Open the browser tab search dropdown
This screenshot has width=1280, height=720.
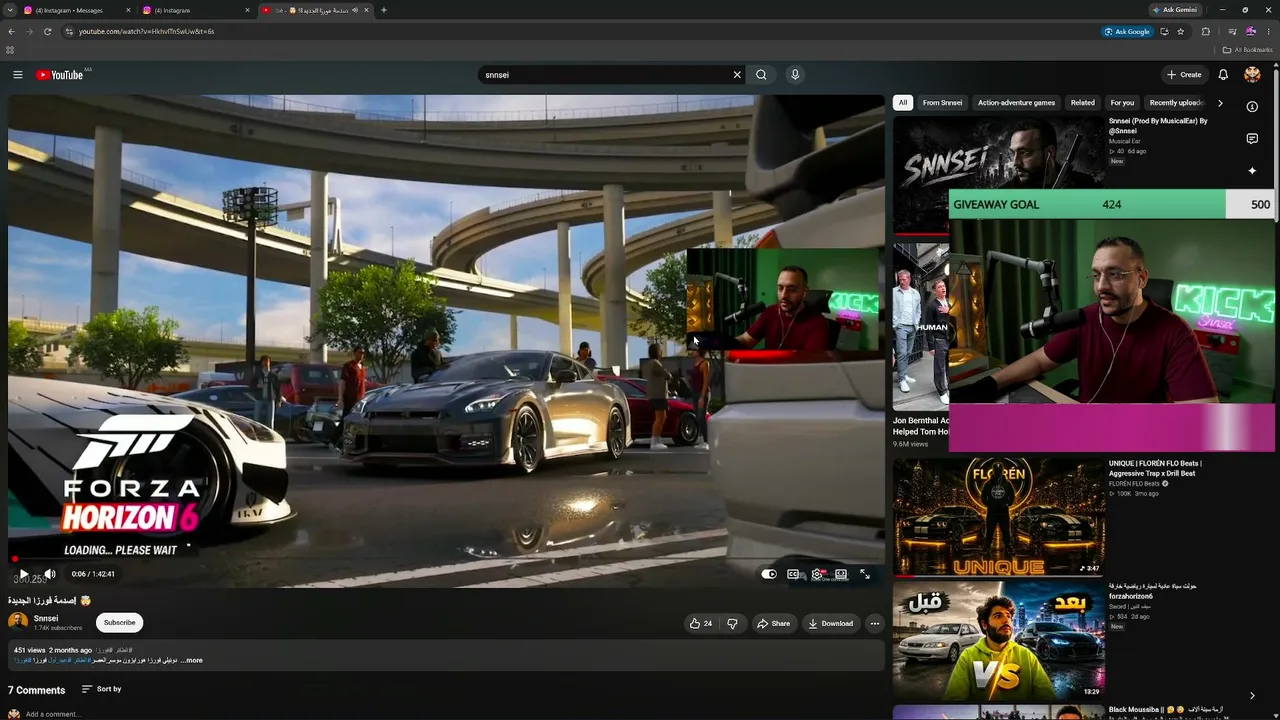(x=9, y=10)
